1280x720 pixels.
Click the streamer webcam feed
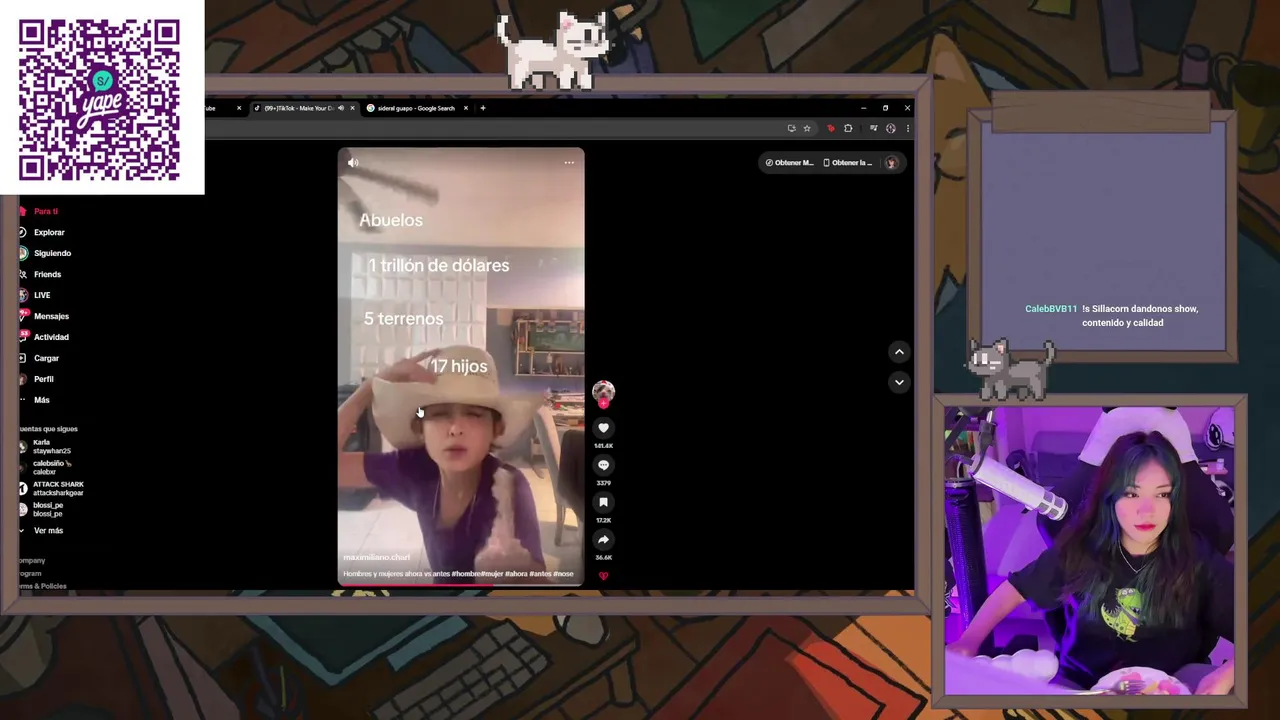tap(1089, 551)
